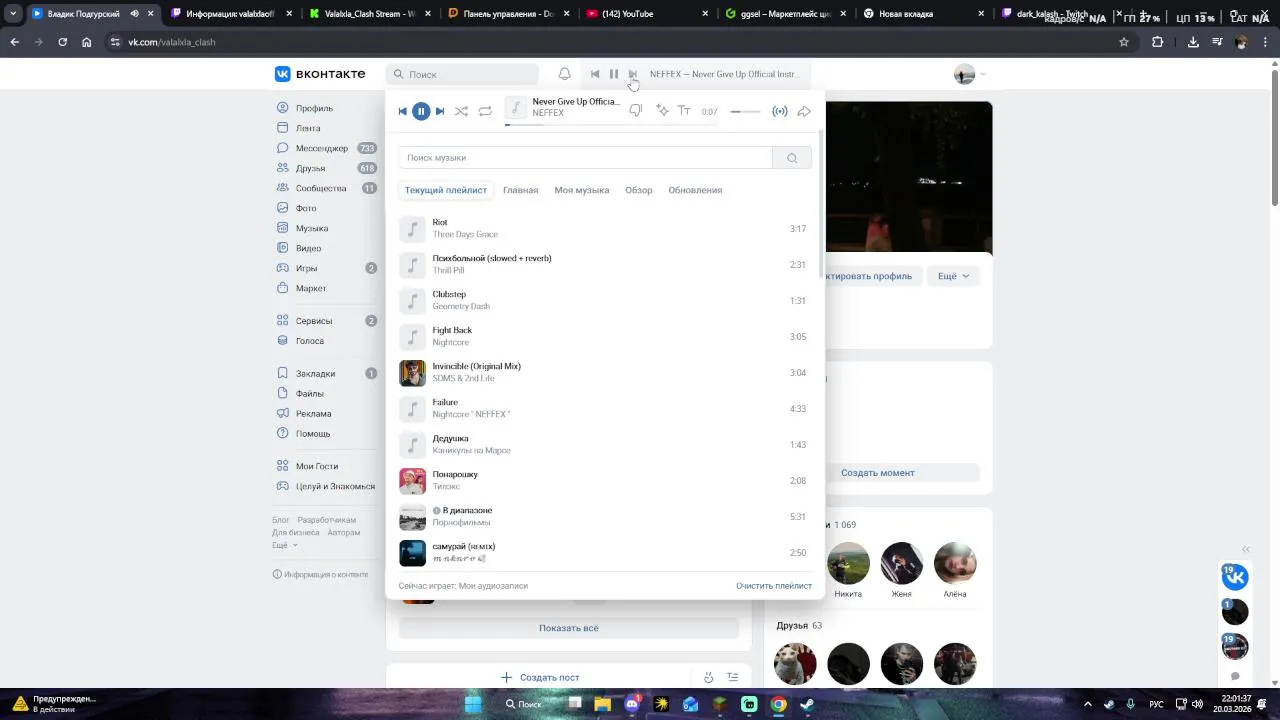The height and width of the screenshot is (720, 1280).
Task: Open the Обновления music tab
Action: (695, 190)
